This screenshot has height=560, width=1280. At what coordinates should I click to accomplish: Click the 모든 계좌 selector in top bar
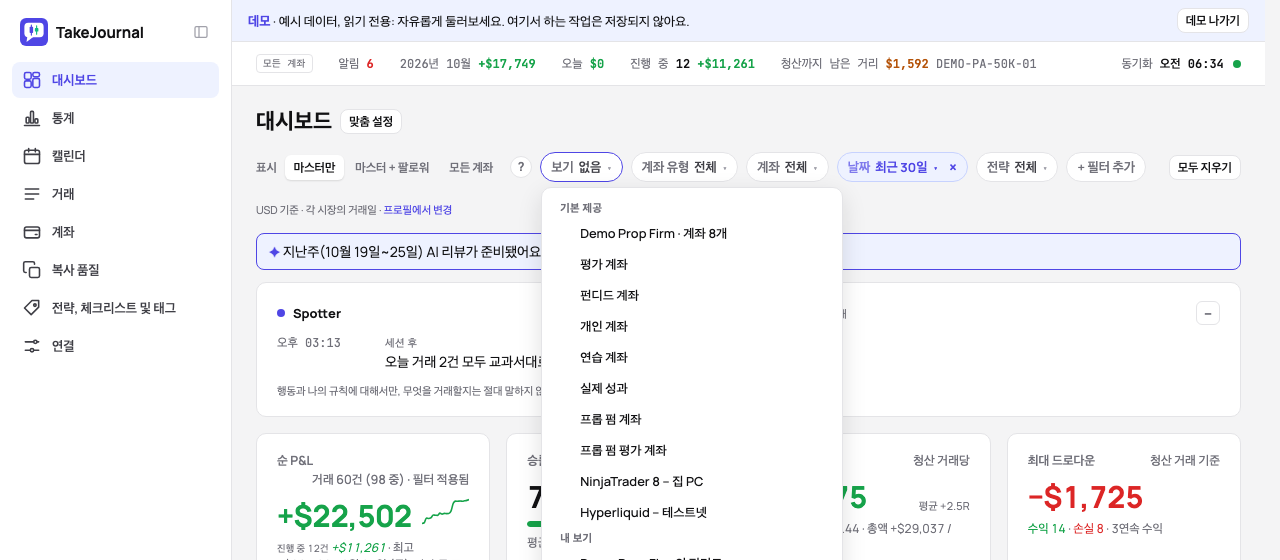(285, 64)
